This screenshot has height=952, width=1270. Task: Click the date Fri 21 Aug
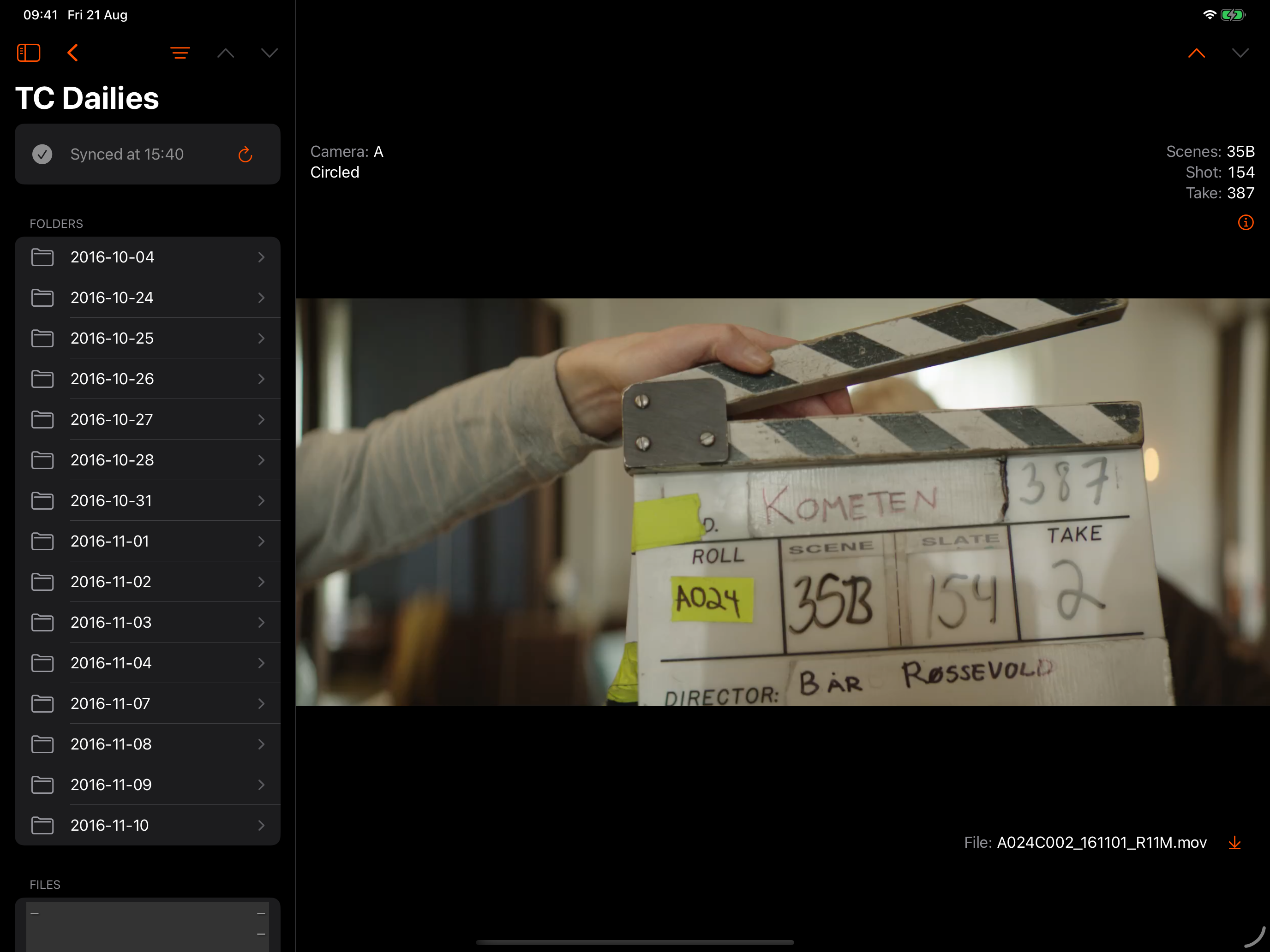pos(97,15)
